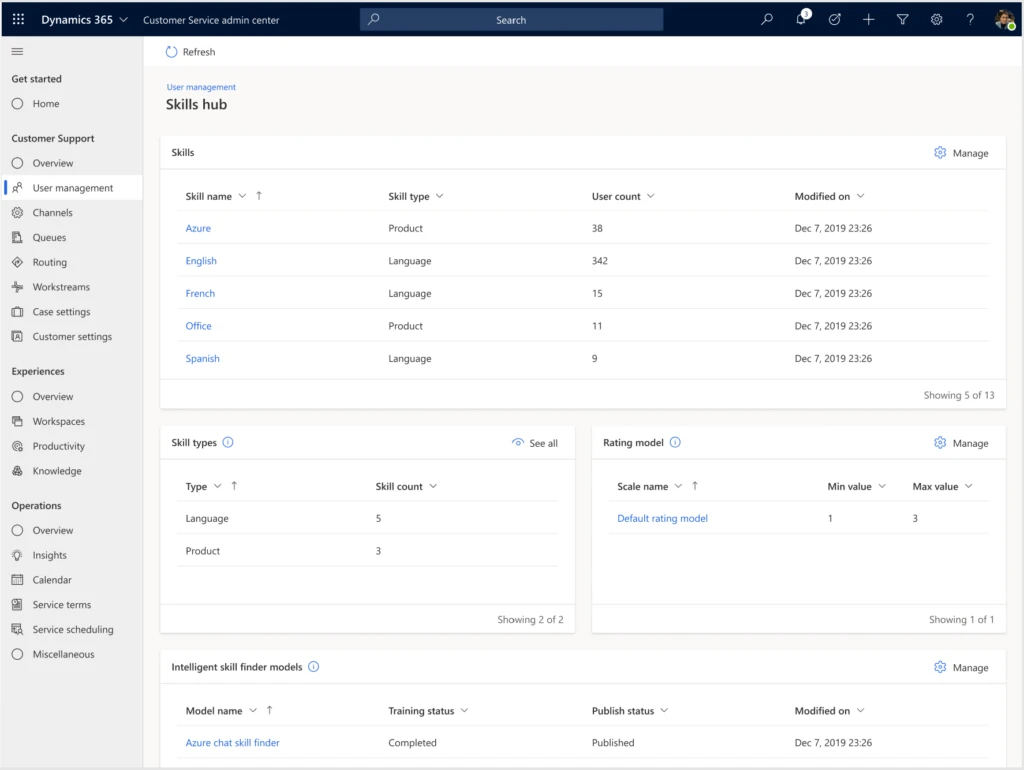
Task: Open Customer settings in sidebar
Action: tap(72, 337)
